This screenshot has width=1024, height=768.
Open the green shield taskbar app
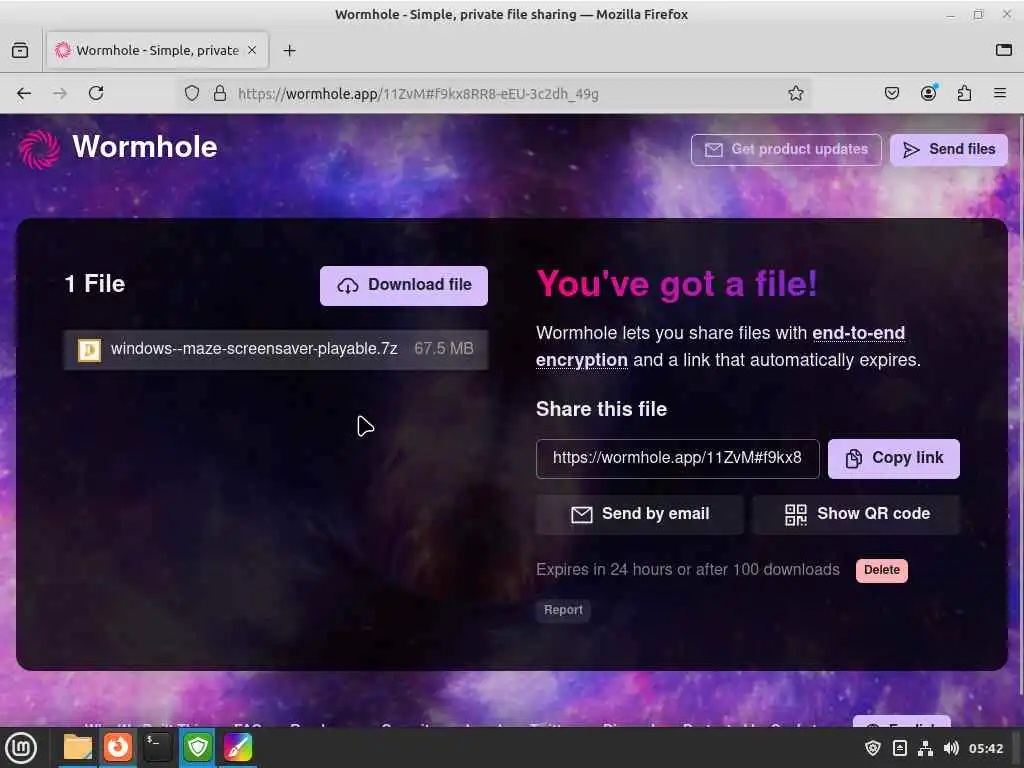click(197, 747)
